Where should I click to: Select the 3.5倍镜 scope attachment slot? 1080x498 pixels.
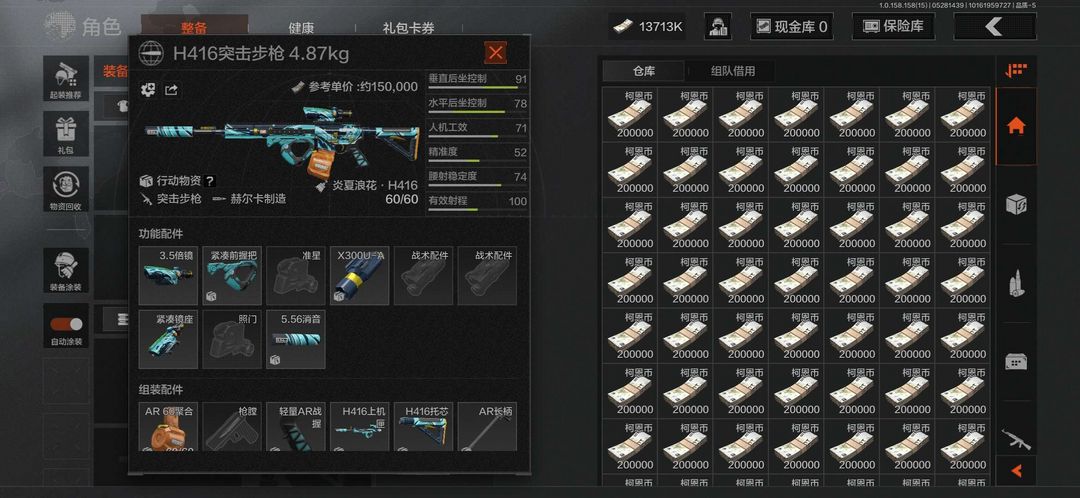click(169, 276)
